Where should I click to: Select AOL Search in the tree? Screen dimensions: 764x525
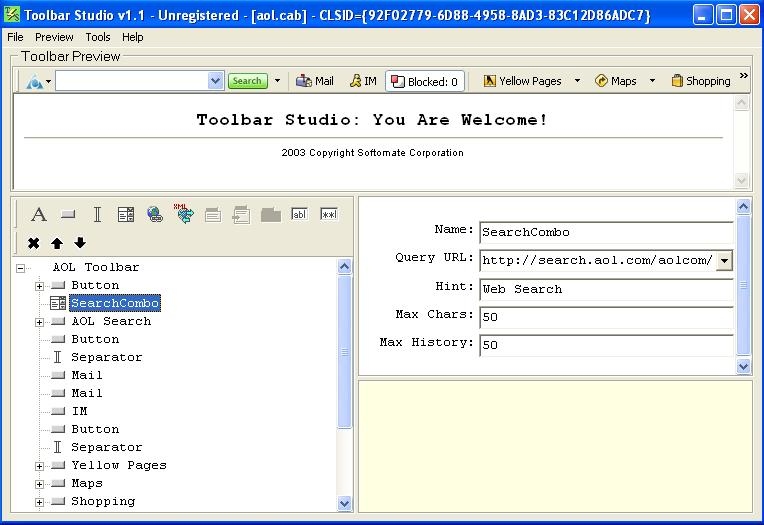point(112,321)
